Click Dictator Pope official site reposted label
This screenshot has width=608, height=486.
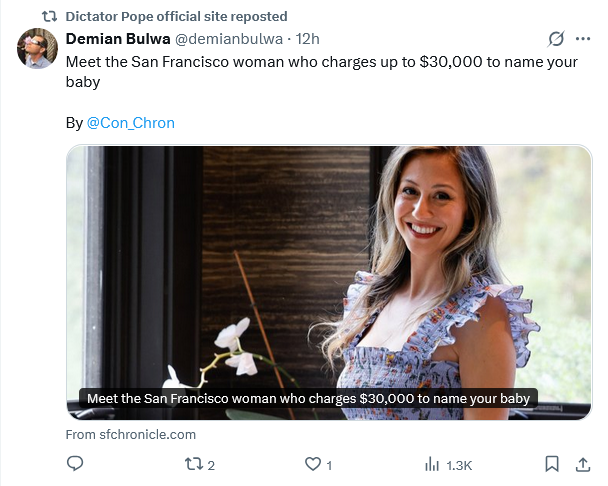(x=176, y=16)
